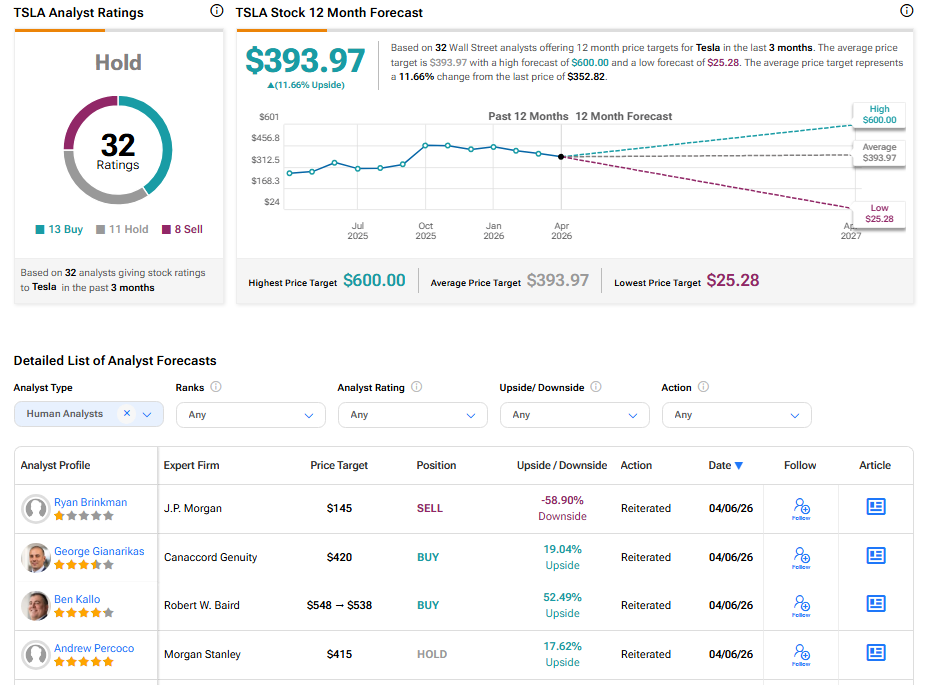927x685 pixels.
Task: Remove the Human Analysts filter chip
Action: pos(127,414)
